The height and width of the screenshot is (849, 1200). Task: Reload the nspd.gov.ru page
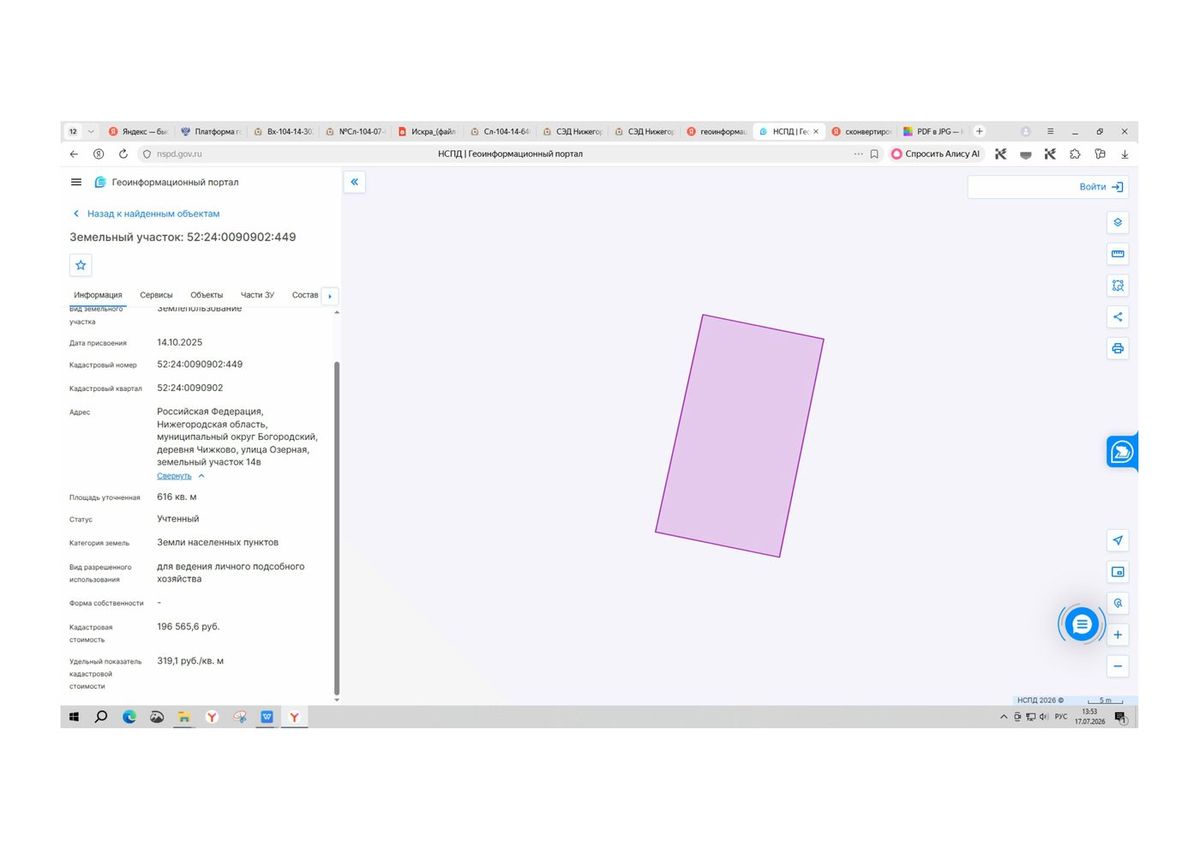123,154
